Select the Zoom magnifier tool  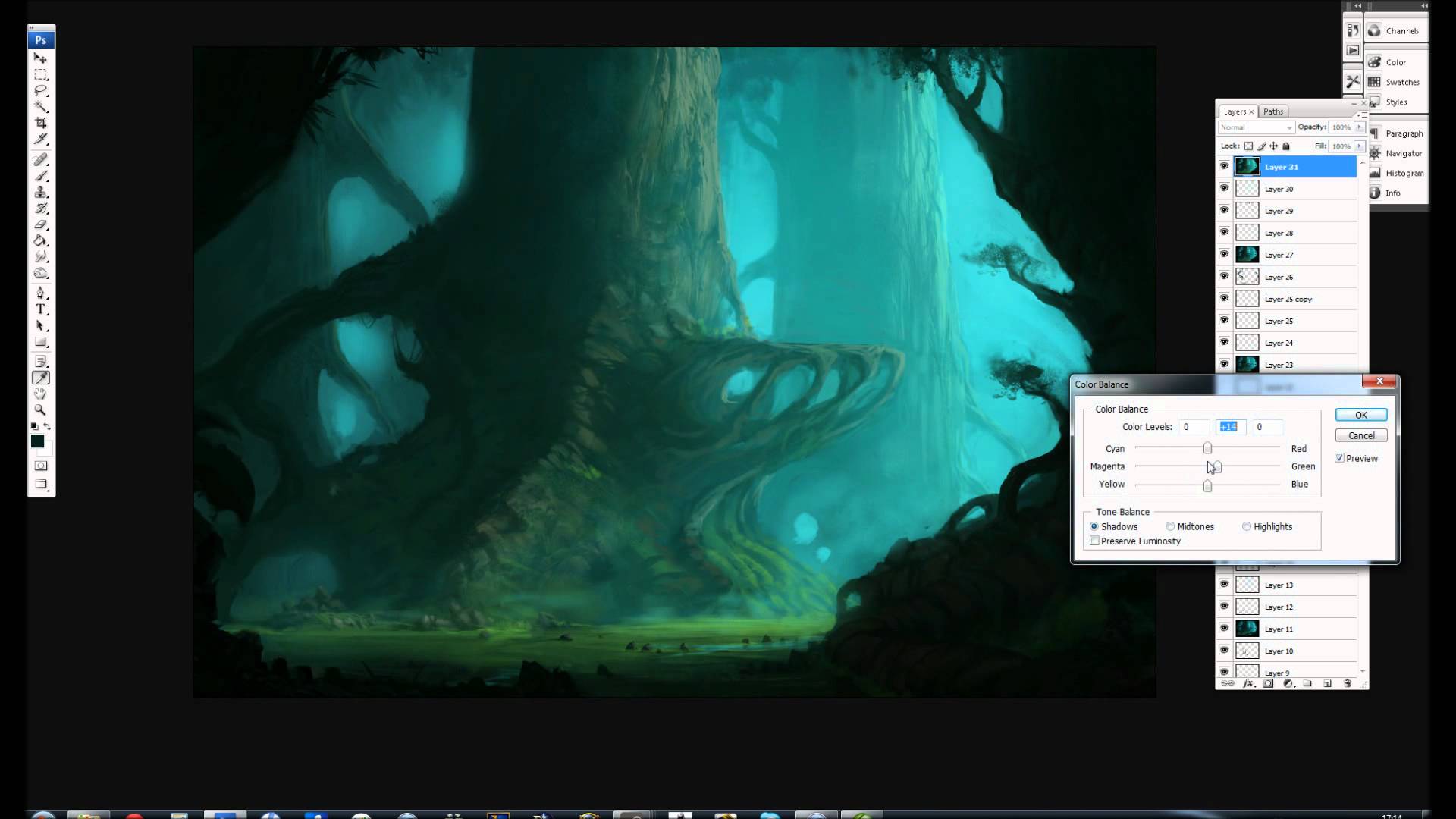41,410
